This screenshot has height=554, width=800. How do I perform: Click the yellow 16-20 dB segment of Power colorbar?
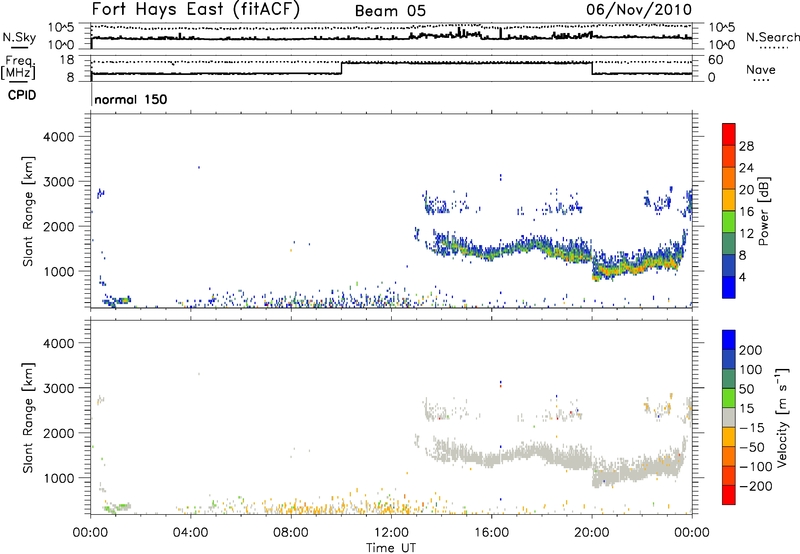pos(729,199)
